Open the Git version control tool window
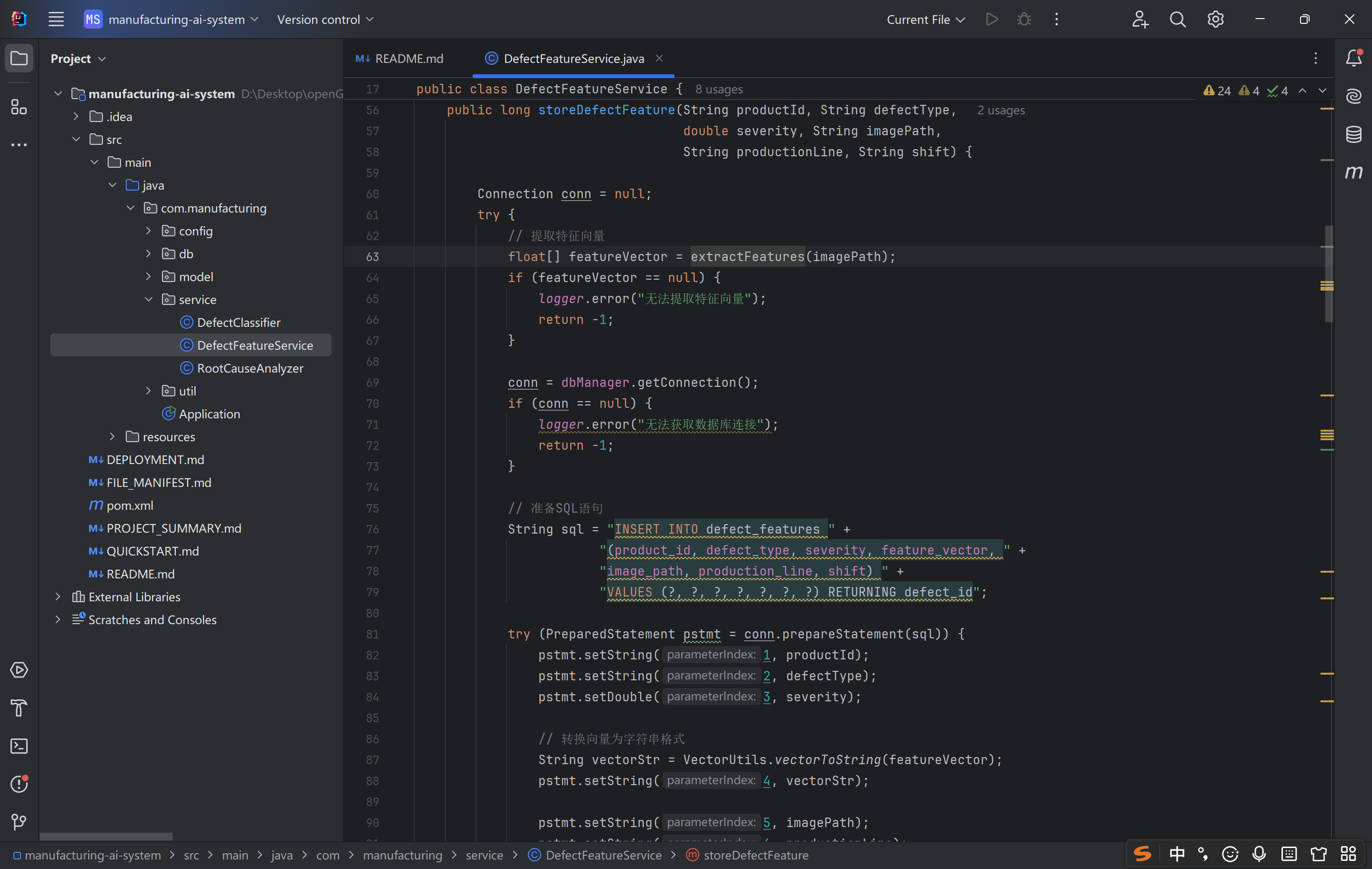Image resolution: width=1372 pixels, height=869 pixels. click(19, 821)
